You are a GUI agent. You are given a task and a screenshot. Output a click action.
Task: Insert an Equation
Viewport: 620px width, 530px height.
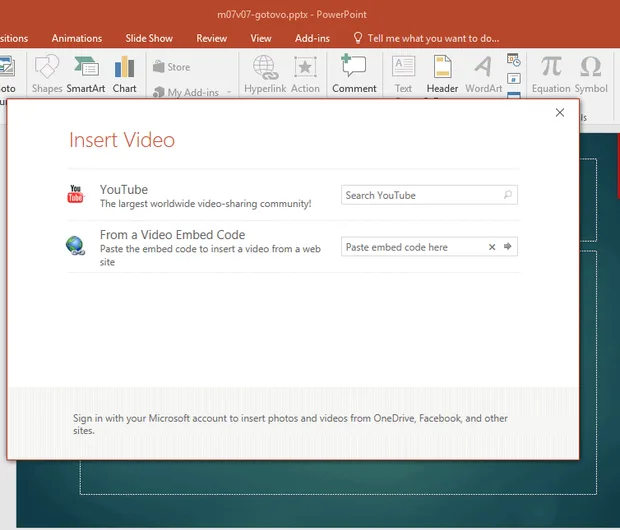551,74
